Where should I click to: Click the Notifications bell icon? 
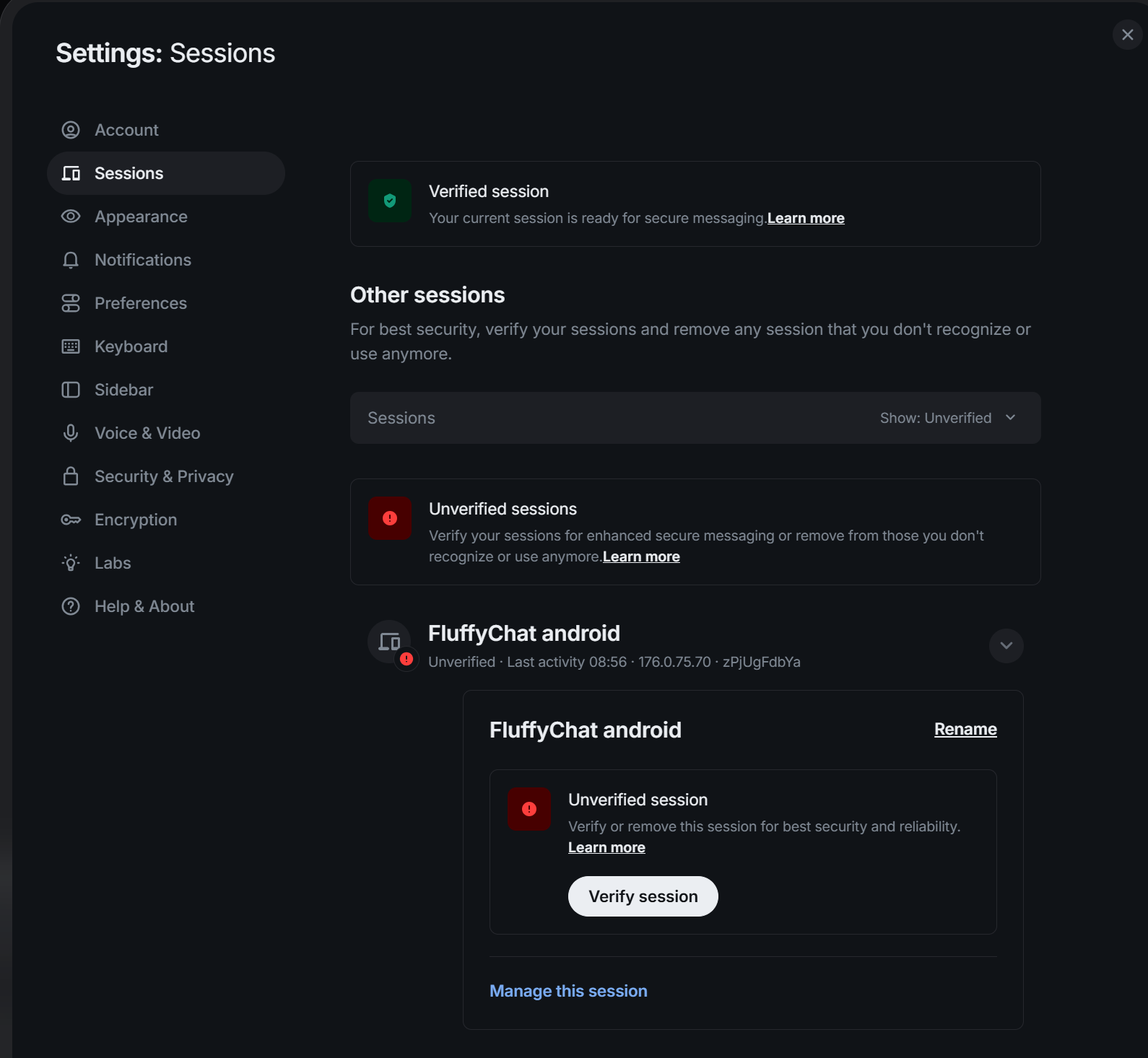coord(71,260)
